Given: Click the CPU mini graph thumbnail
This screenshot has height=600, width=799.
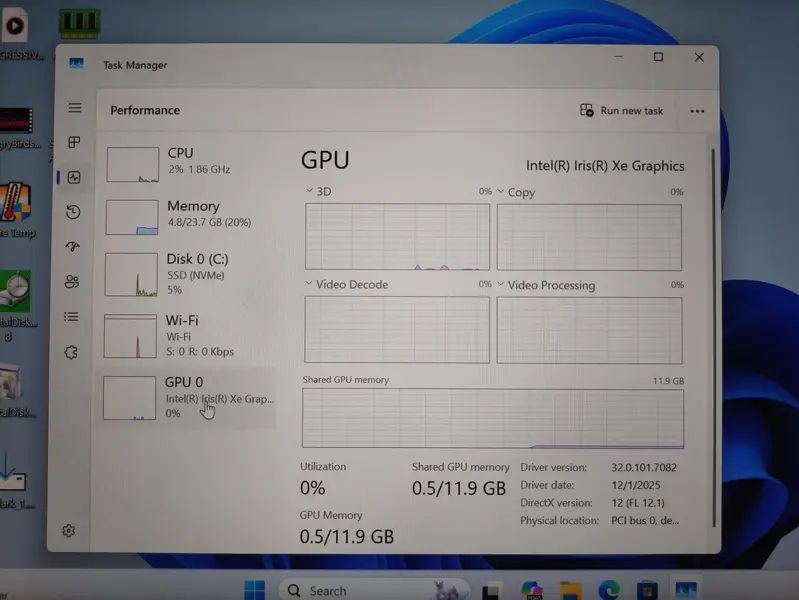Looking at the screenshot, I should tap(132, 164).
